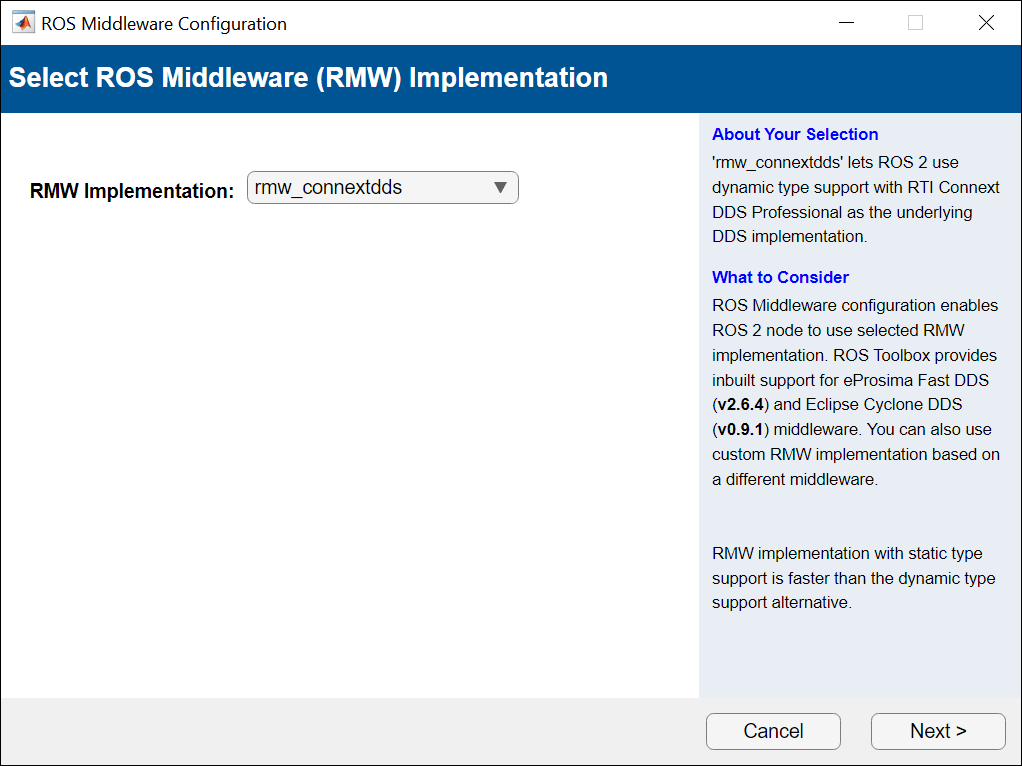
Task: Open the RMW Implementation dropdown
Action: pos(383,188)
